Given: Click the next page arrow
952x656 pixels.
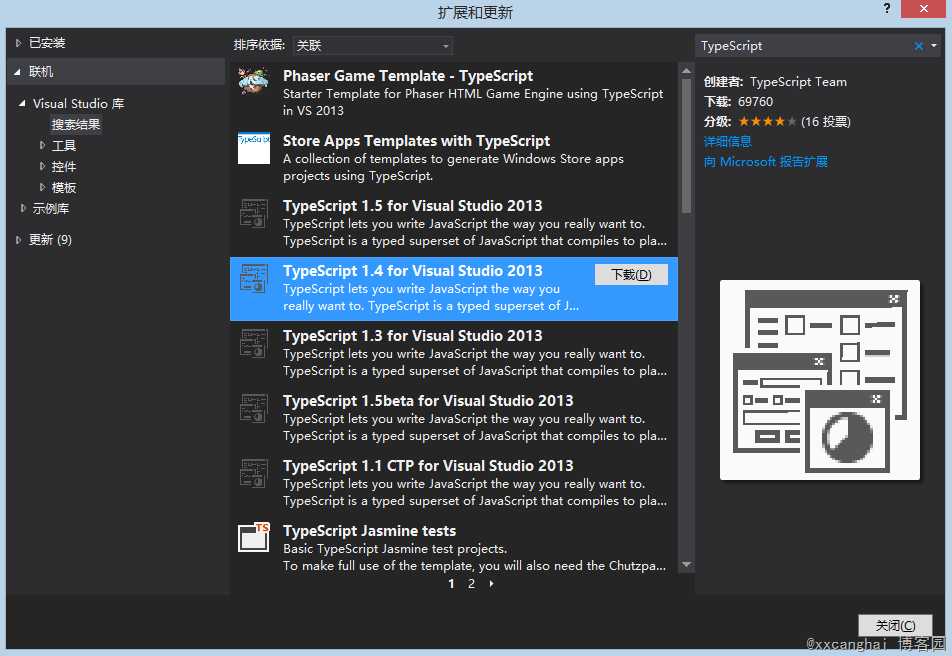Looking at the screenshot, I should [491, 584].
